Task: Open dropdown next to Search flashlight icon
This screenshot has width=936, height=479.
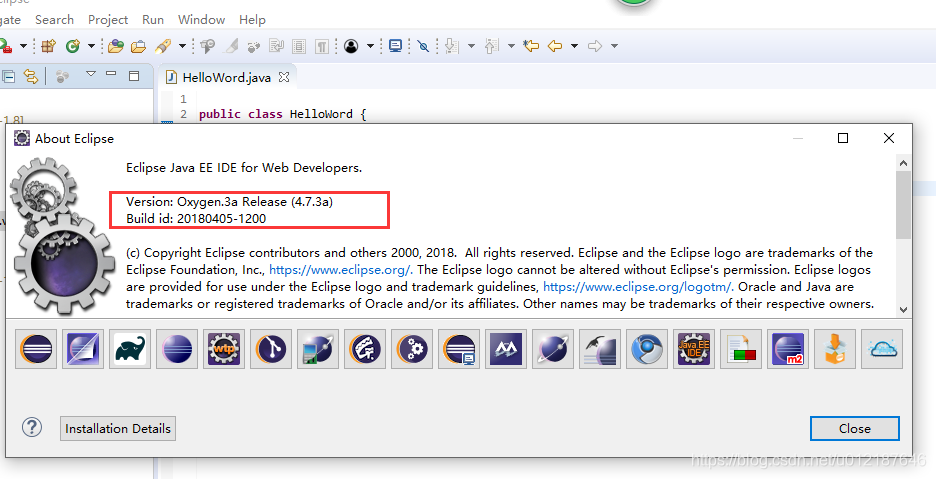Action: point(183,46)
